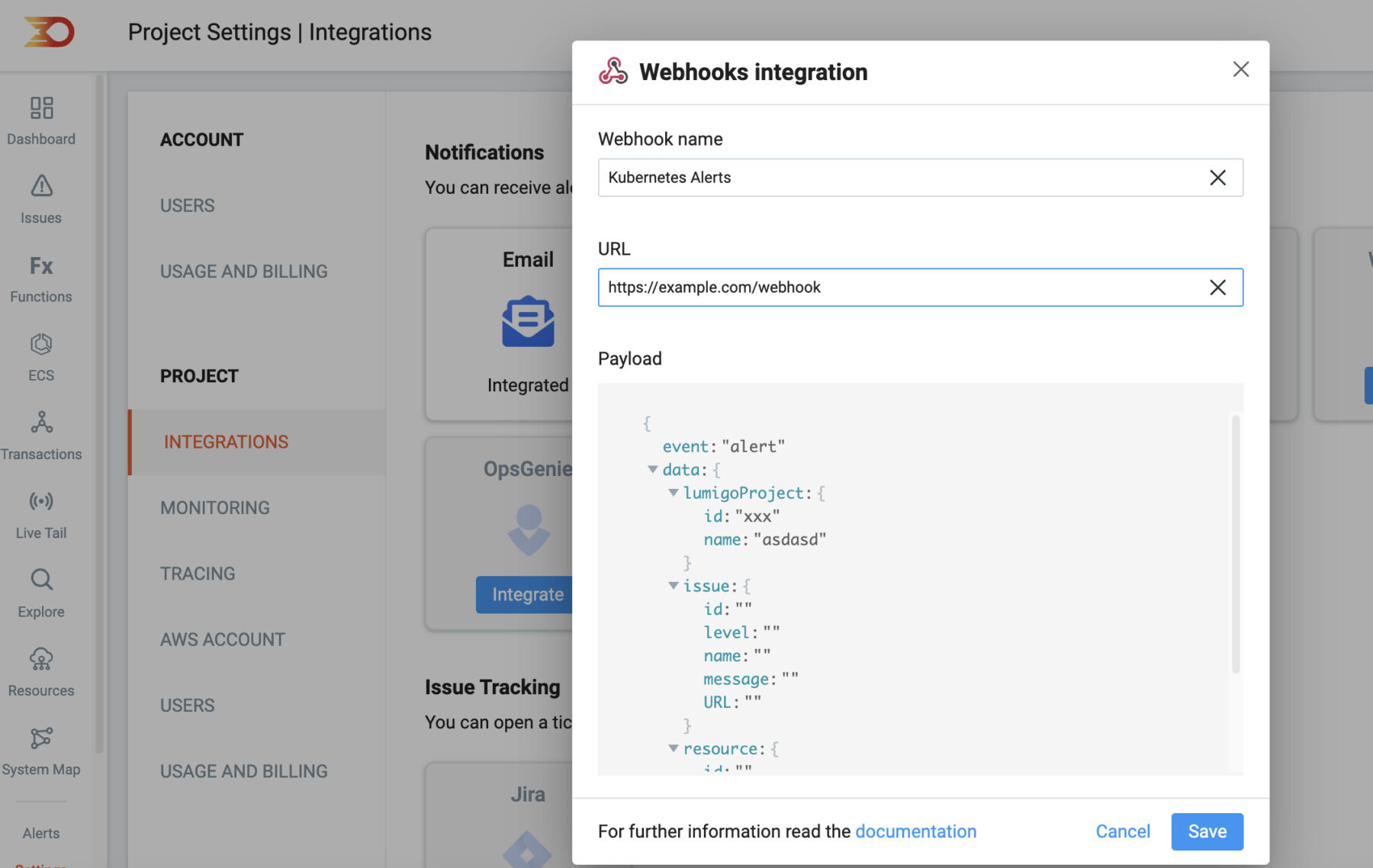Open Alerts in sidebar
The height and width of the screenshot is (868, 1373).
point(41,834)
